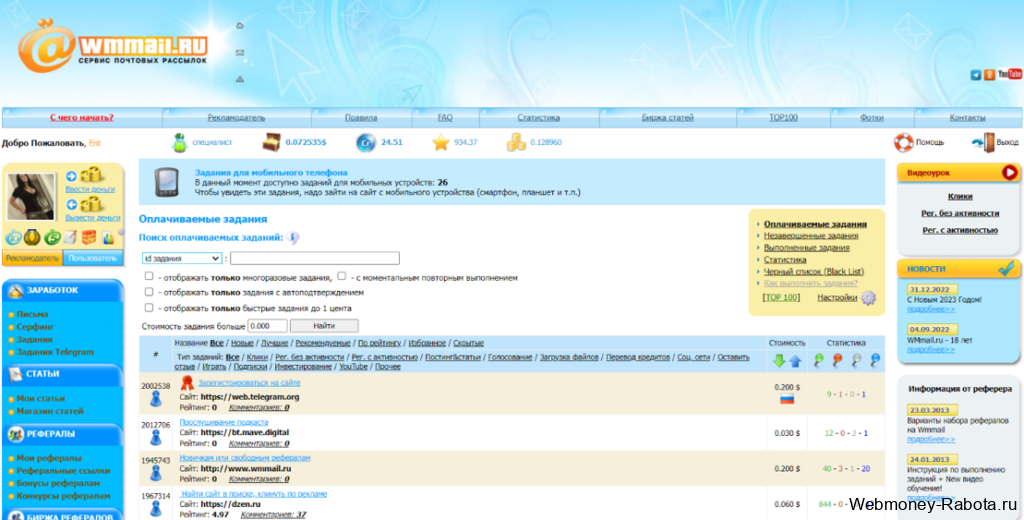
Task: Click the blue pin statistics icon
Action: pos(876,360)
